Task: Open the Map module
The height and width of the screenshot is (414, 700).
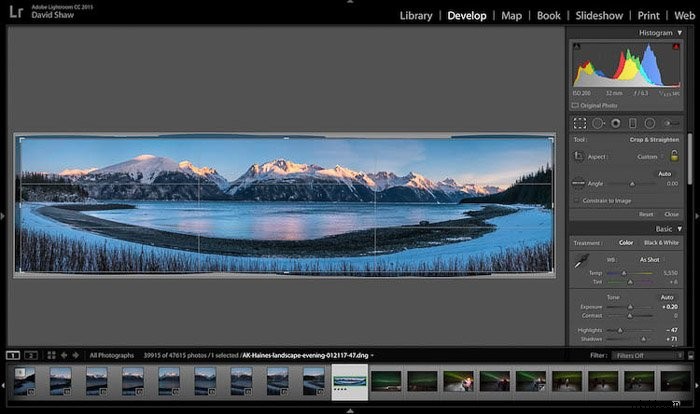Action: (512, 16)
